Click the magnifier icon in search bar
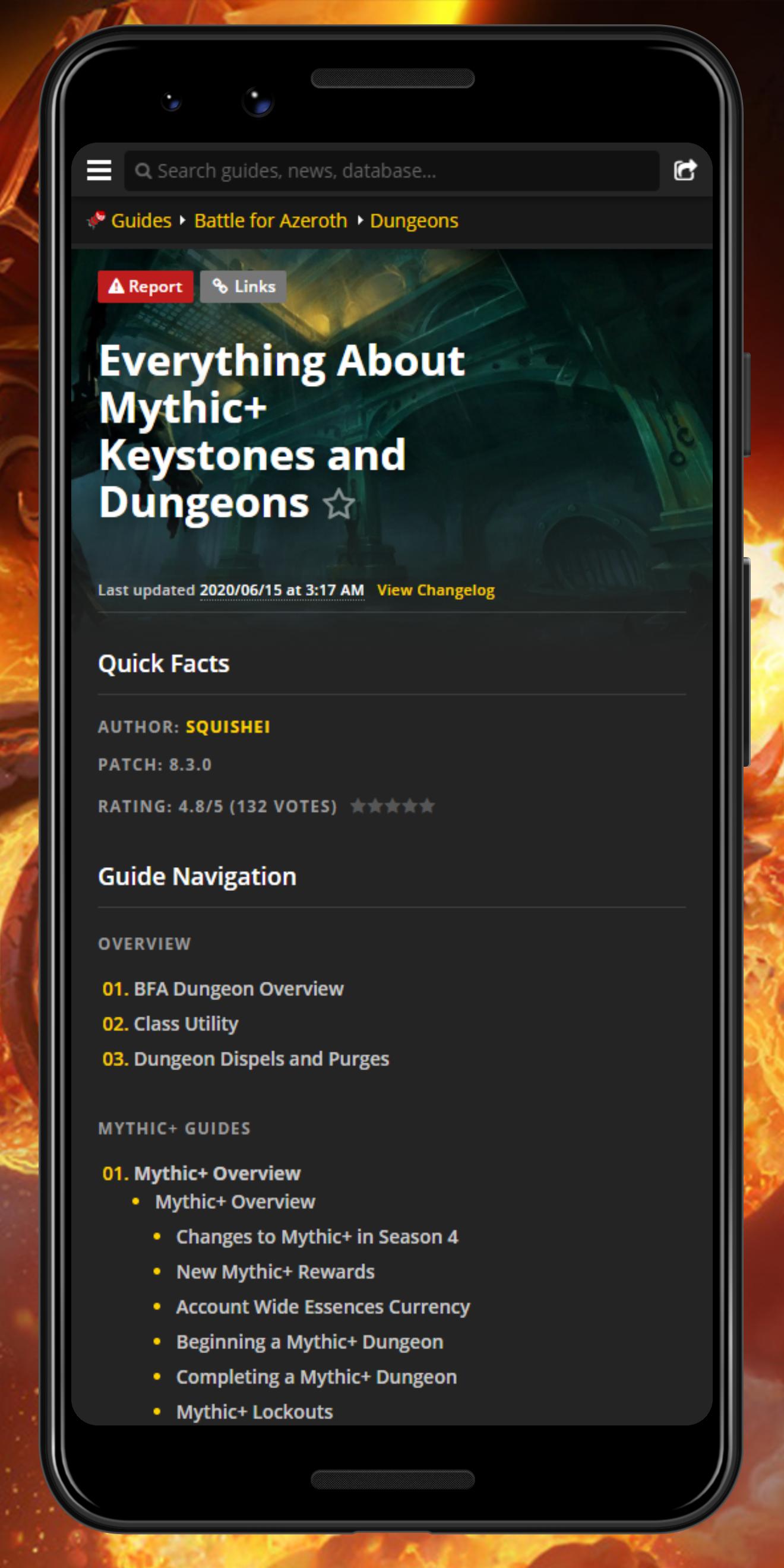 143,171
